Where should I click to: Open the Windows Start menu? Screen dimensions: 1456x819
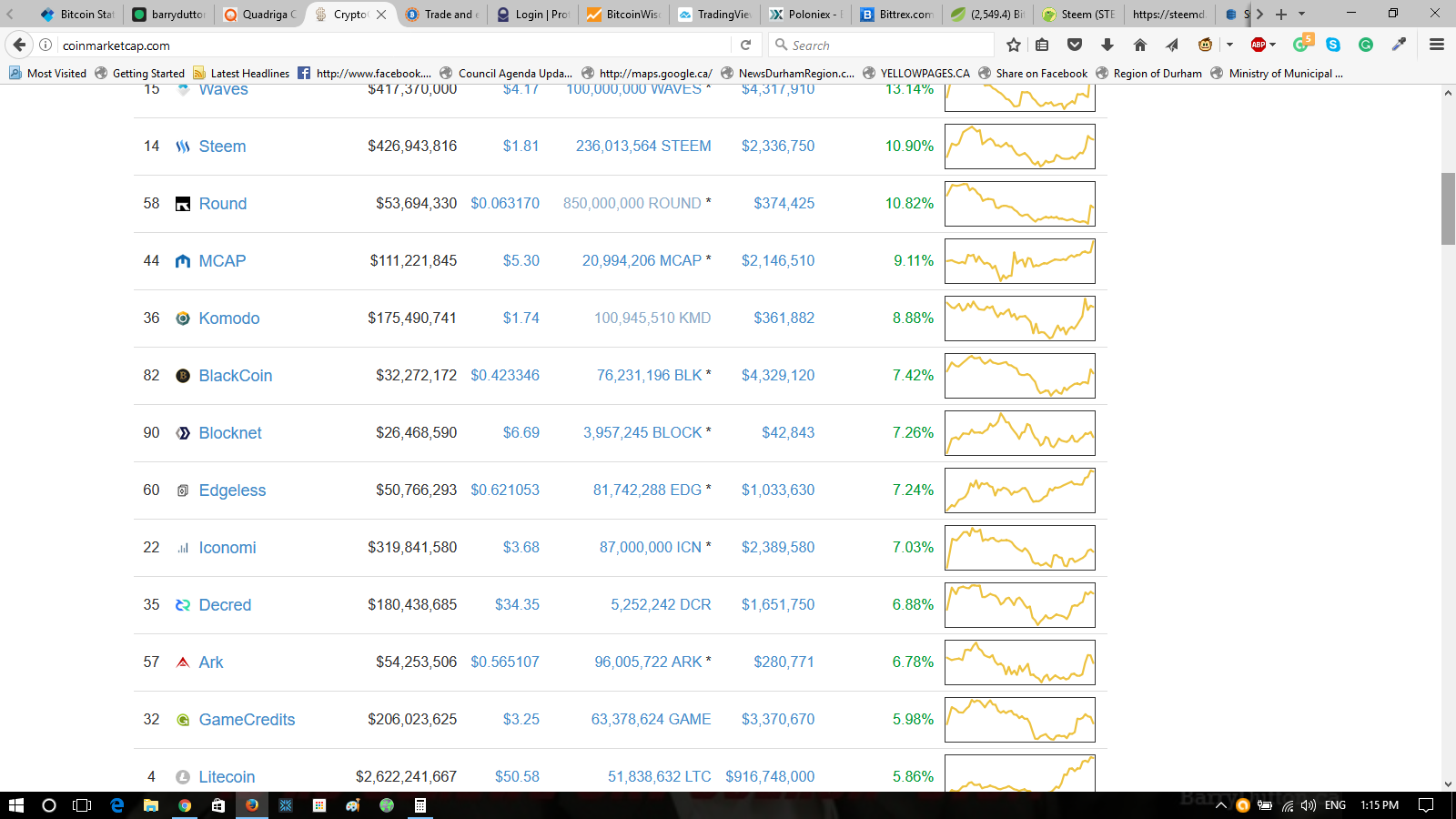(15, 805)
